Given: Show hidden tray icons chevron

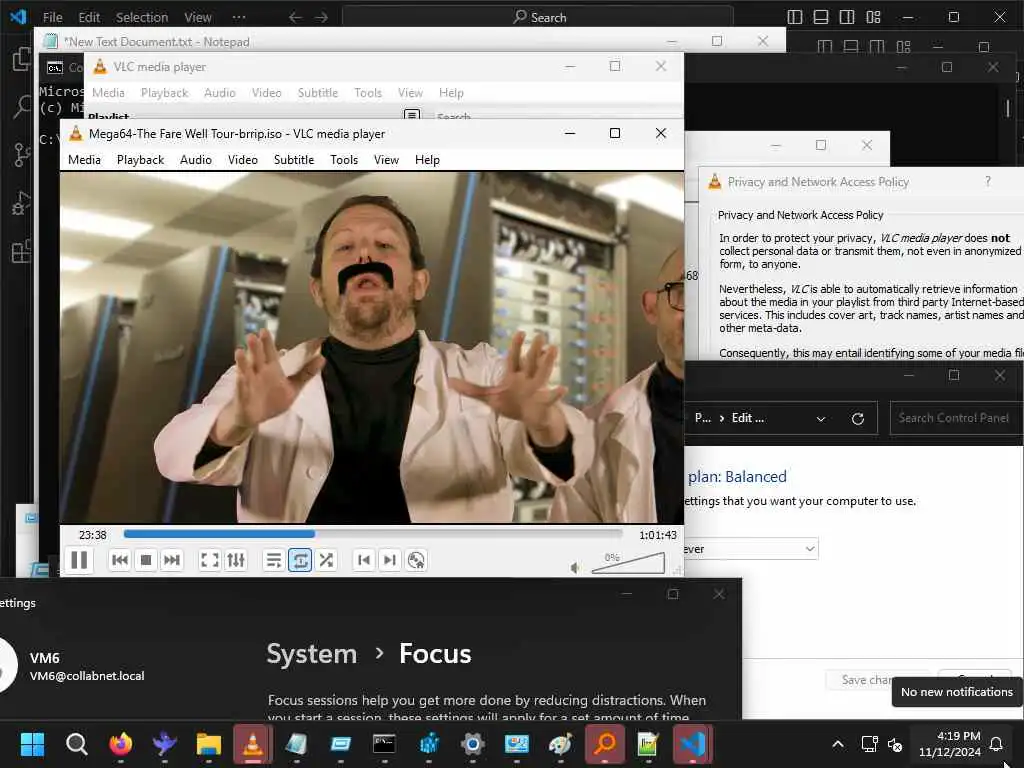Looking at the screenshot, I should [838, 744].
